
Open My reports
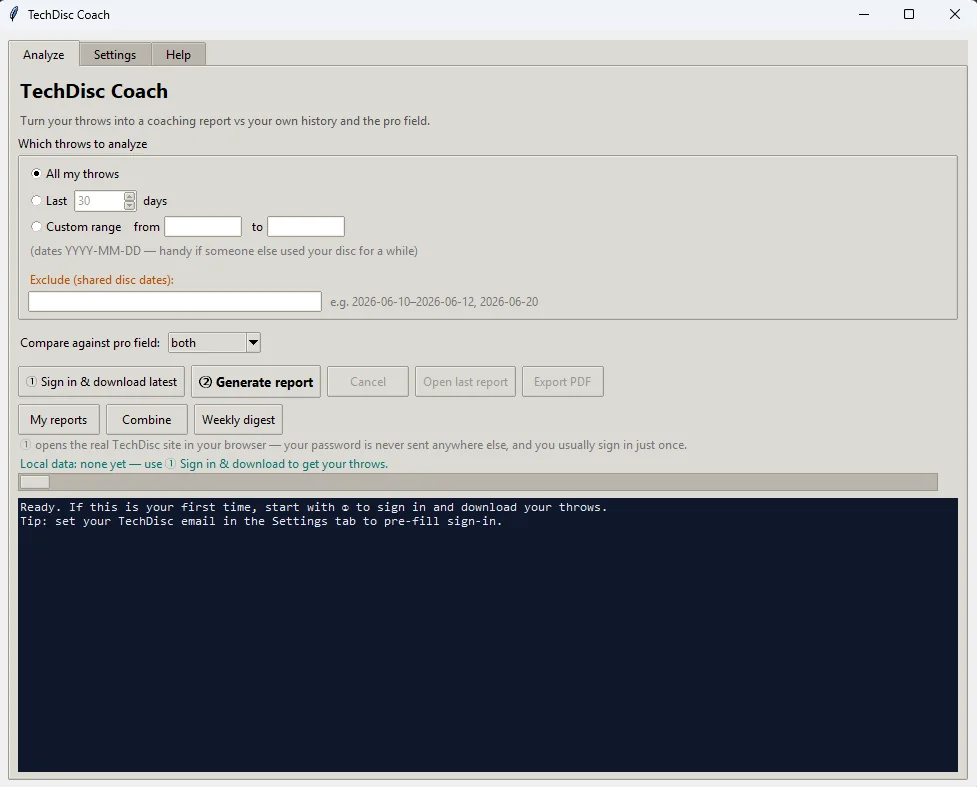click(59, 419)
